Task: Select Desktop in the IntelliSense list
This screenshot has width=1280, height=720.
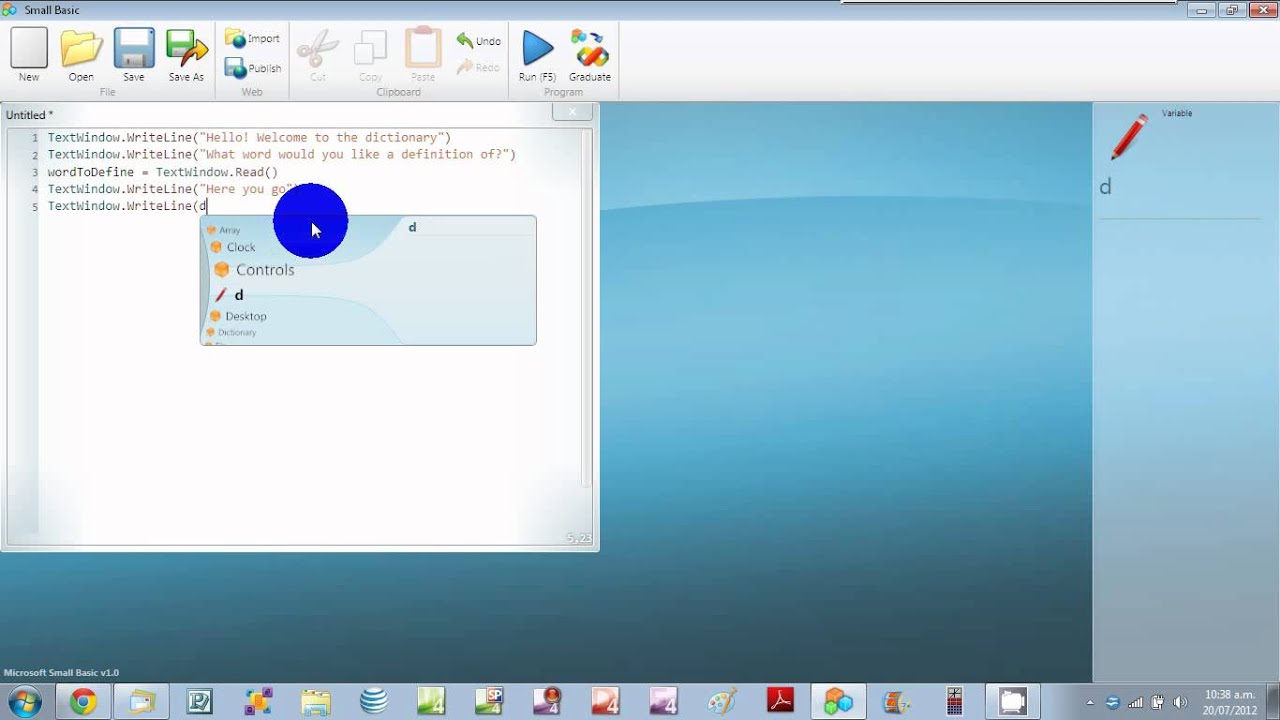Action: coord(238,316)
